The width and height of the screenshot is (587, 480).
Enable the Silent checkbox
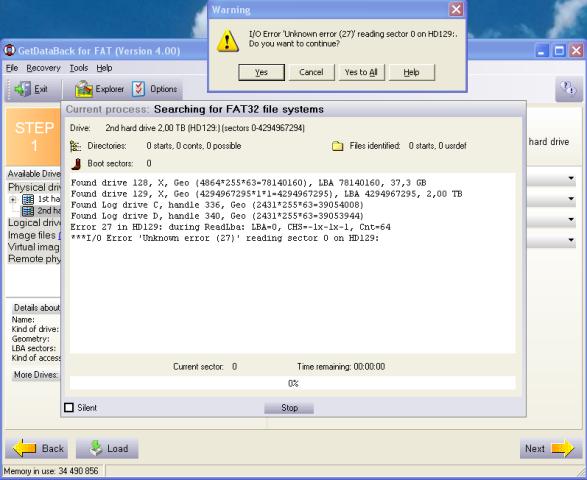coord(69,407)
